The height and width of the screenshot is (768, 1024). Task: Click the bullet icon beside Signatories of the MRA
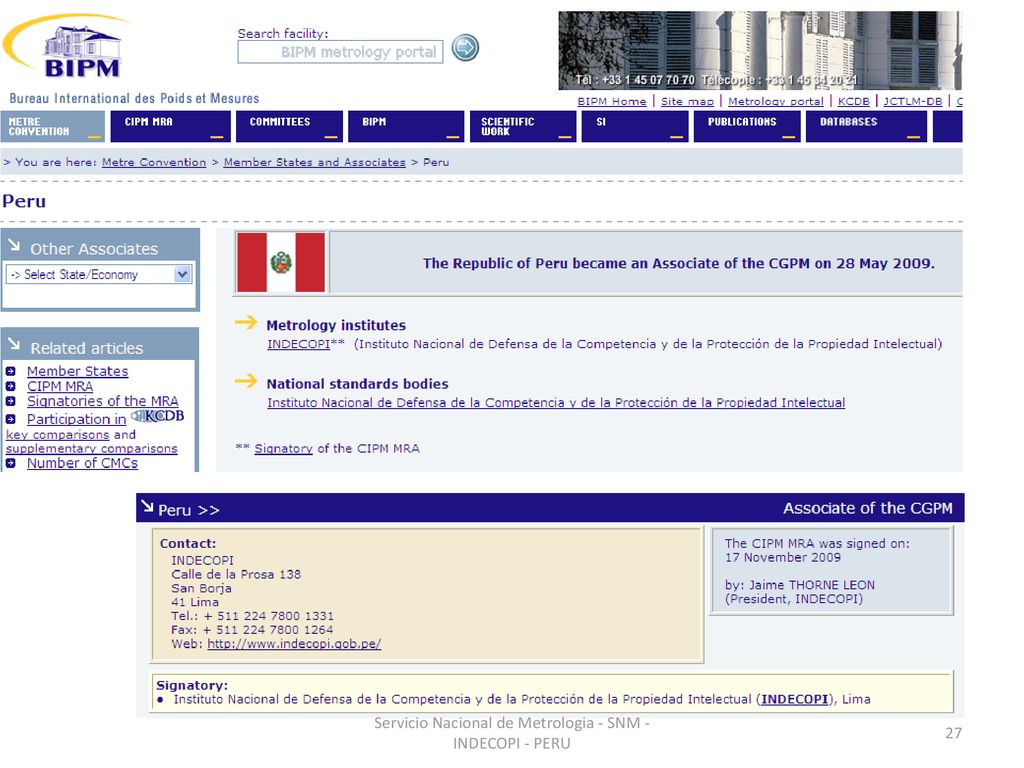10,402
